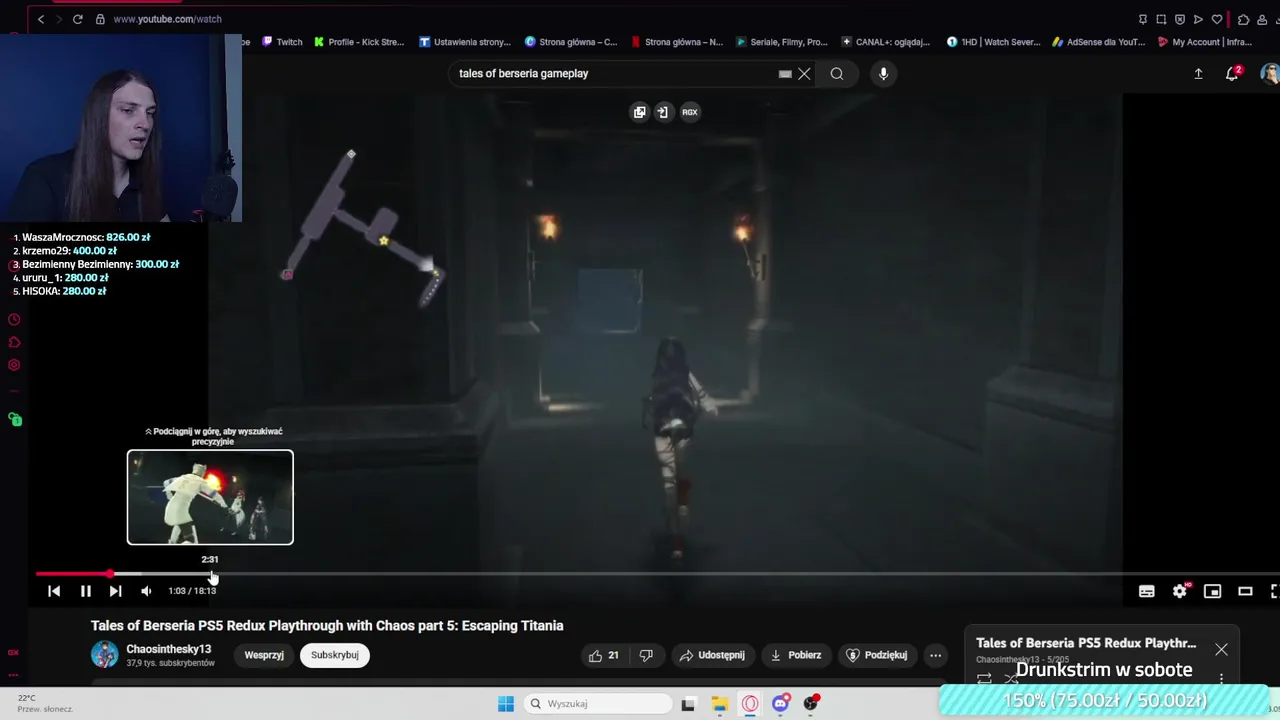Open the AdSense dla YouTube bookmark
This screenshot has height=720, width=1280.
[1098, 42]
